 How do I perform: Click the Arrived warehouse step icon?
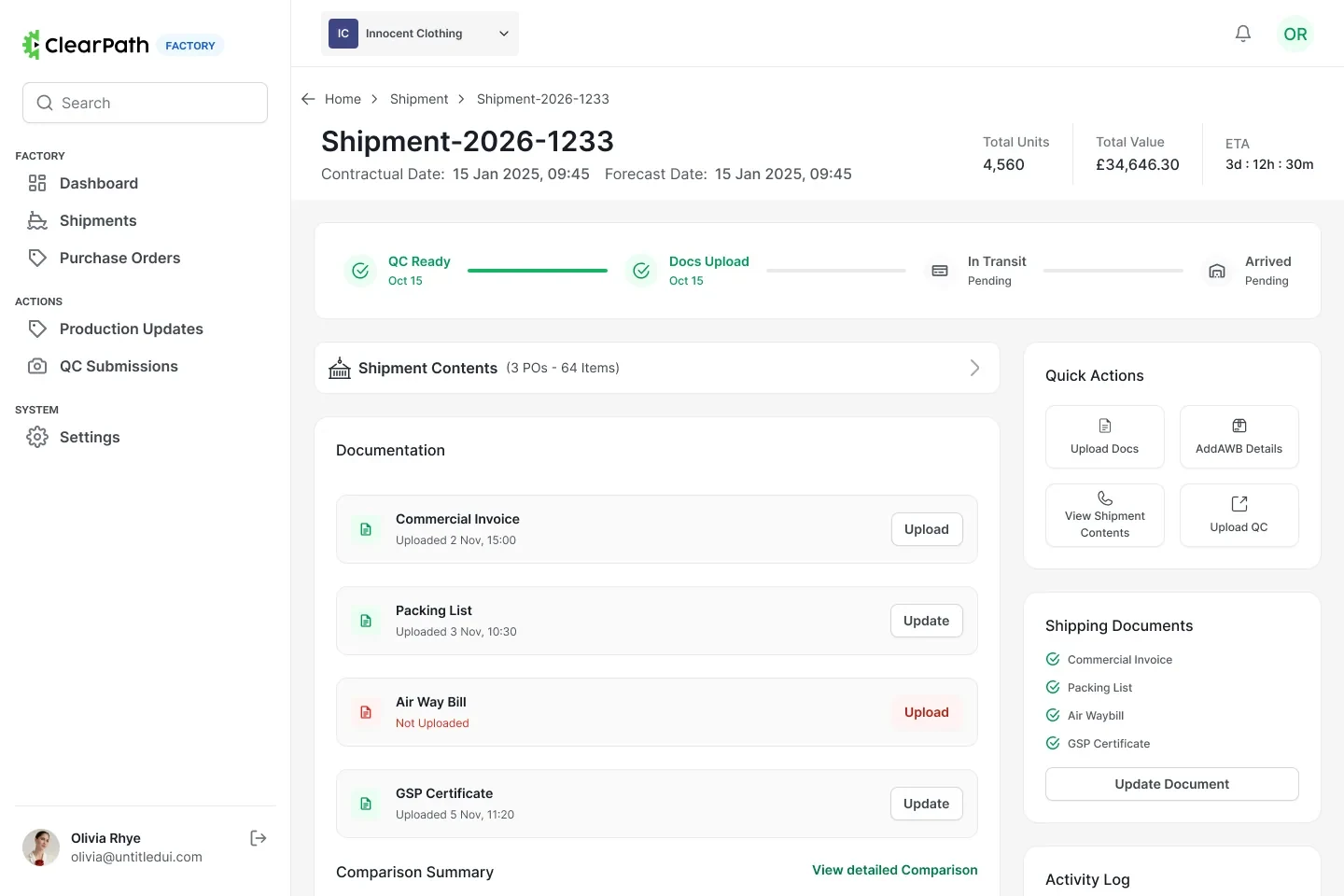pos(1217,271)
